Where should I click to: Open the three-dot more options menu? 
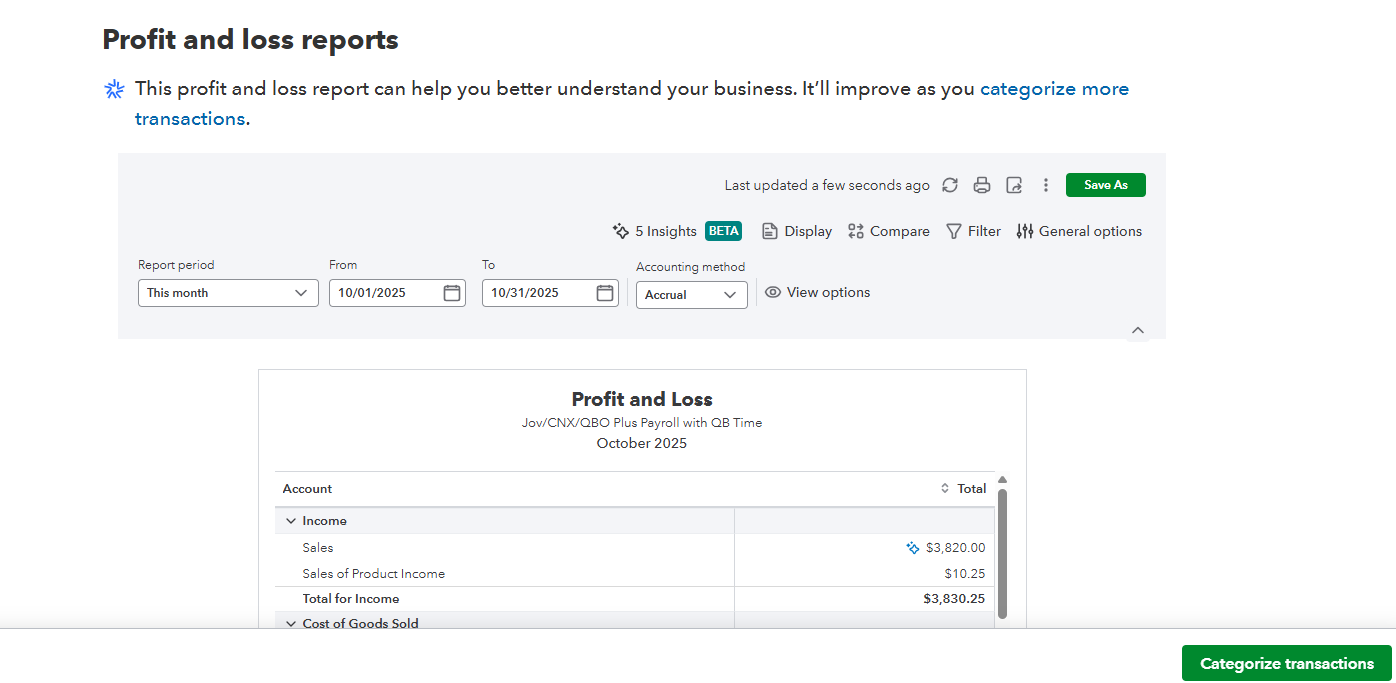coord(1046,185)
